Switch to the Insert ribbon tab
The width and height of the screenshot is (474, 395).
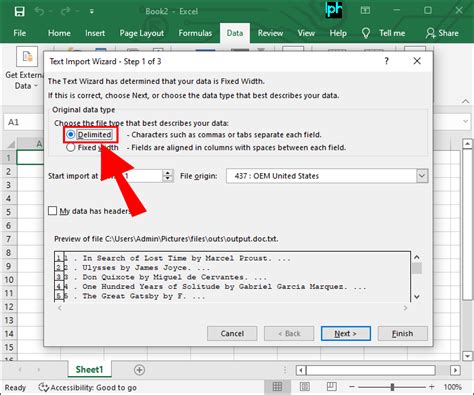pos(95,33)
